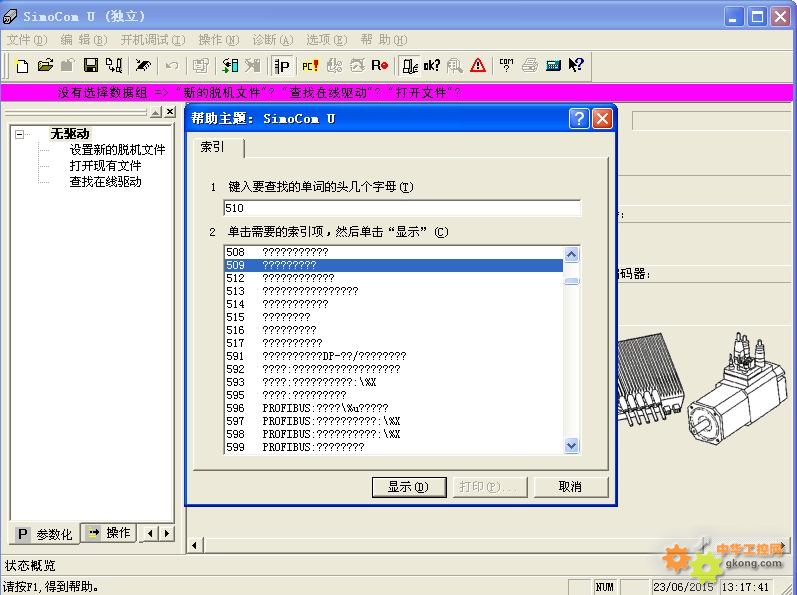Click the ok? check toolbar icon
This screenshot has width=797, height=595.
[432, 66]
